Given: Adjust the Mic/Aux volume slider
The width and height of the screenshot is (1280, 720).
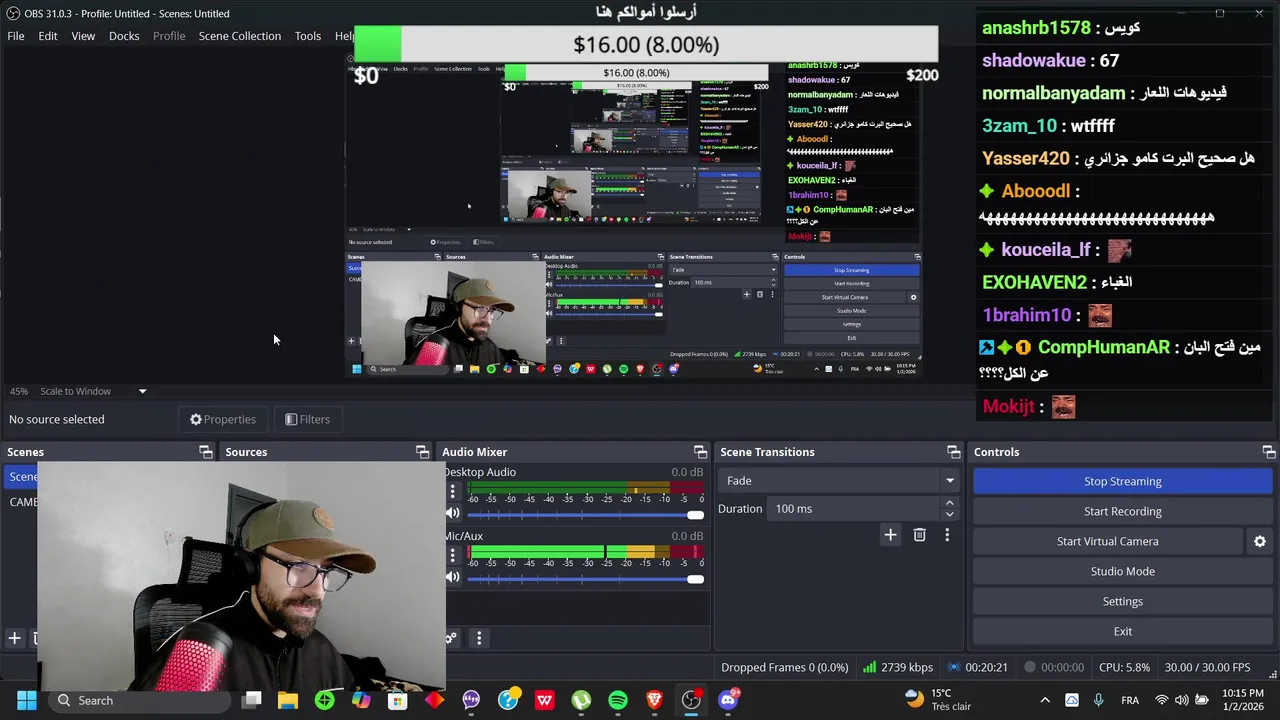Looking at the screenshot, I should 585,578.
